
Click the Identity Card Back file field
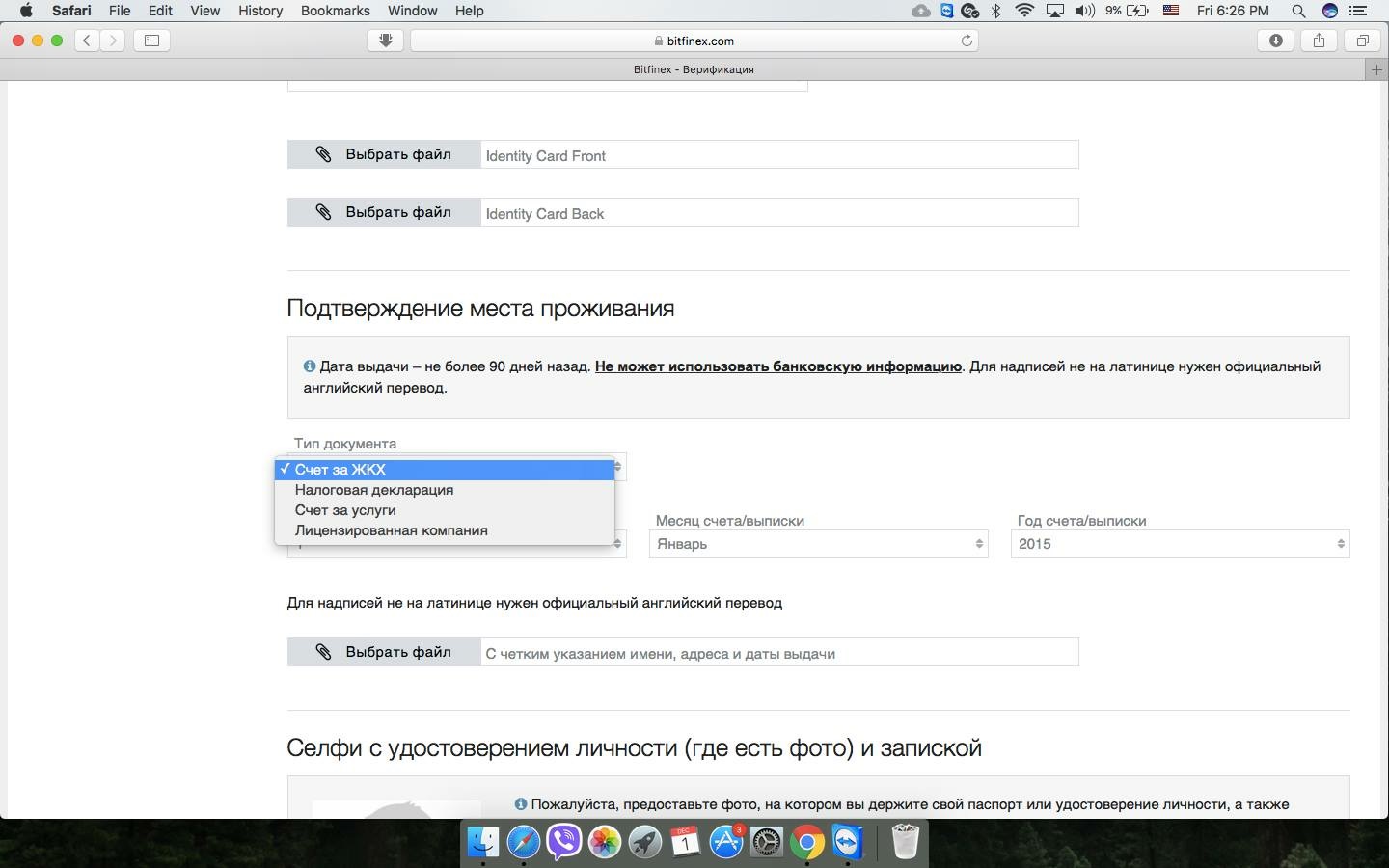click(779, 212)
